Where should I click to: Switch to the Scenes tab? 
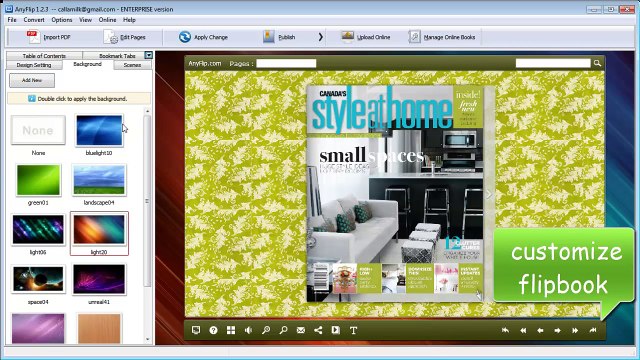[x=132, y=65]
